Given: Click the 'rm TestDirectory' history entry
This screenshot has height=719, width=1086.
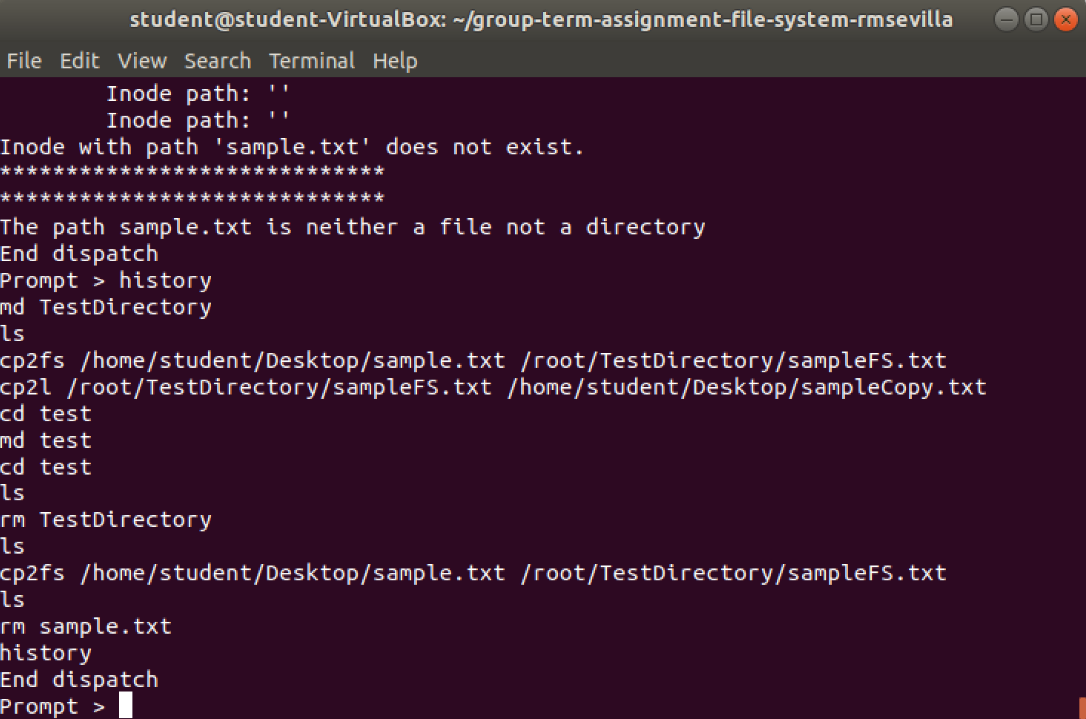Looking at the screenshot, I should click(106, 520).
